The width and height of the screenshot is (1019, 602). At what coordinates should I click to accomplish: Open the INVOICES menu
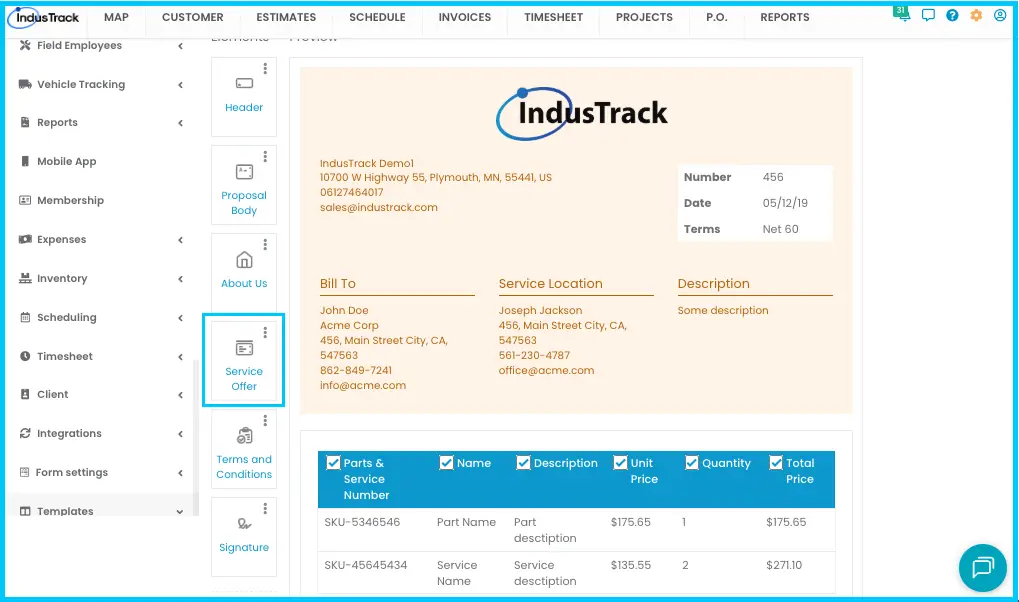[465, 18]
